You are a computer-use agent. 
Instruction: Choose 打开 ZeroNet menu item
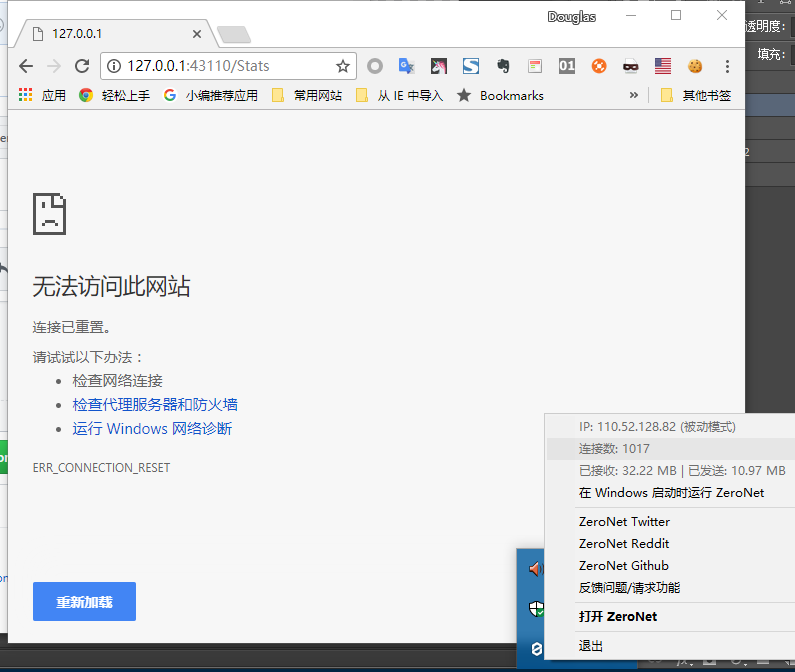(671, 617)
